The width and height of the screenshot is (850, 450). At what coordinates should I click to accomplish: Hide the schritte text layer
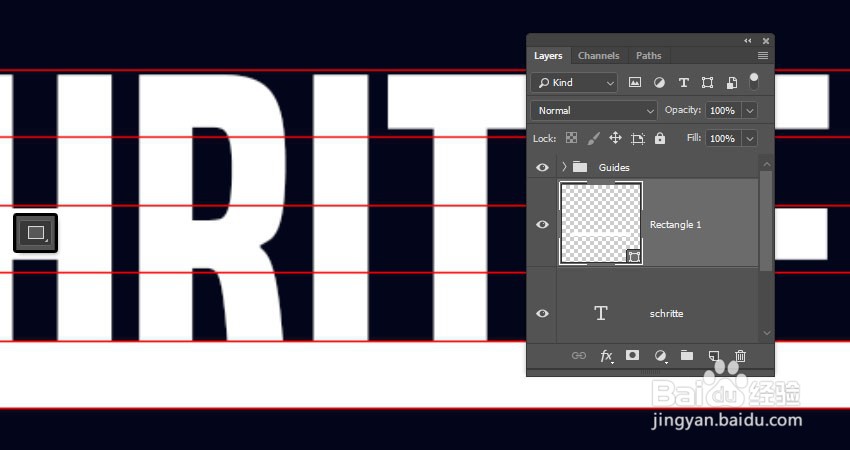coord(542,313)
